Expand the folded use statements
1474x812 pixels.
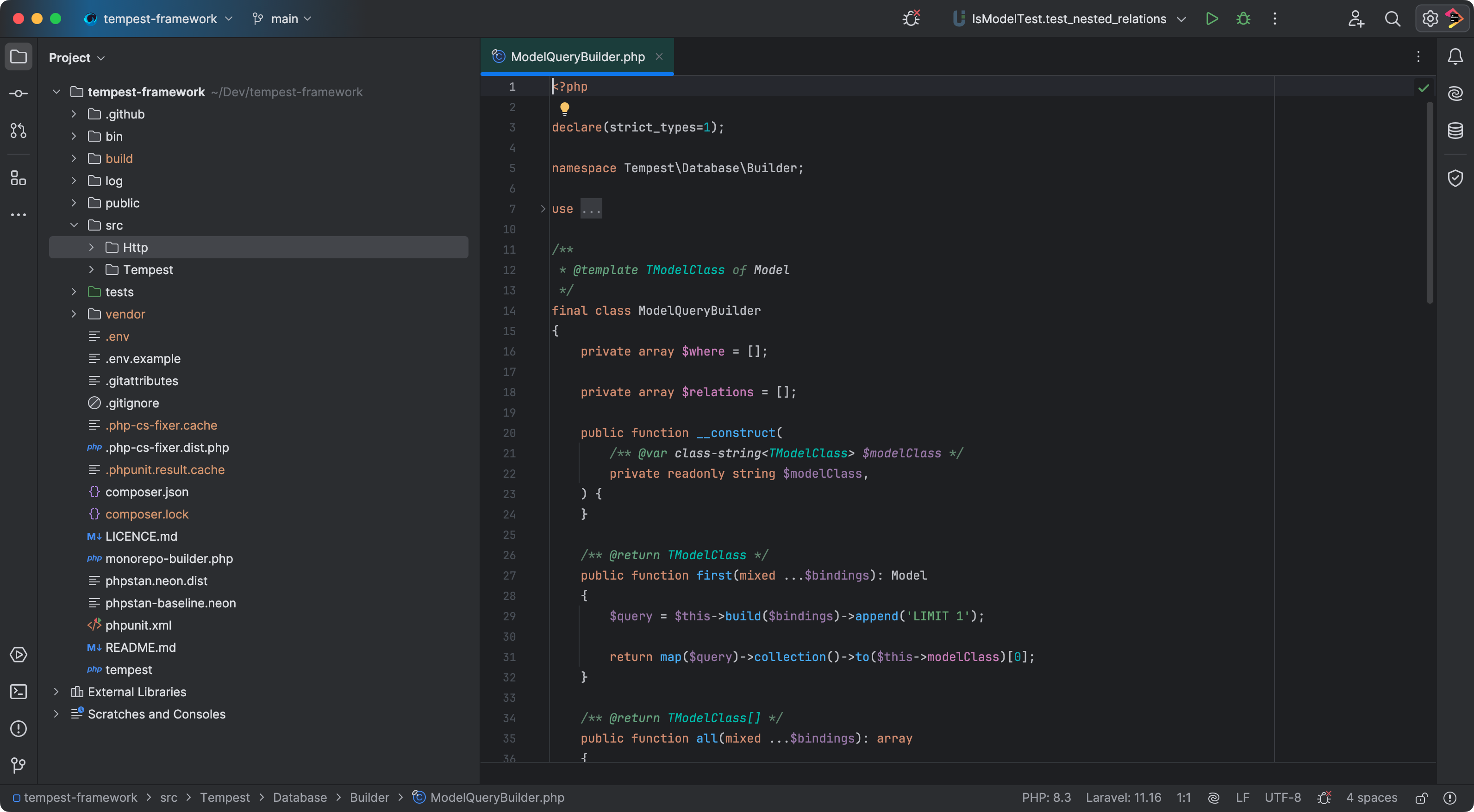point(591,209)
